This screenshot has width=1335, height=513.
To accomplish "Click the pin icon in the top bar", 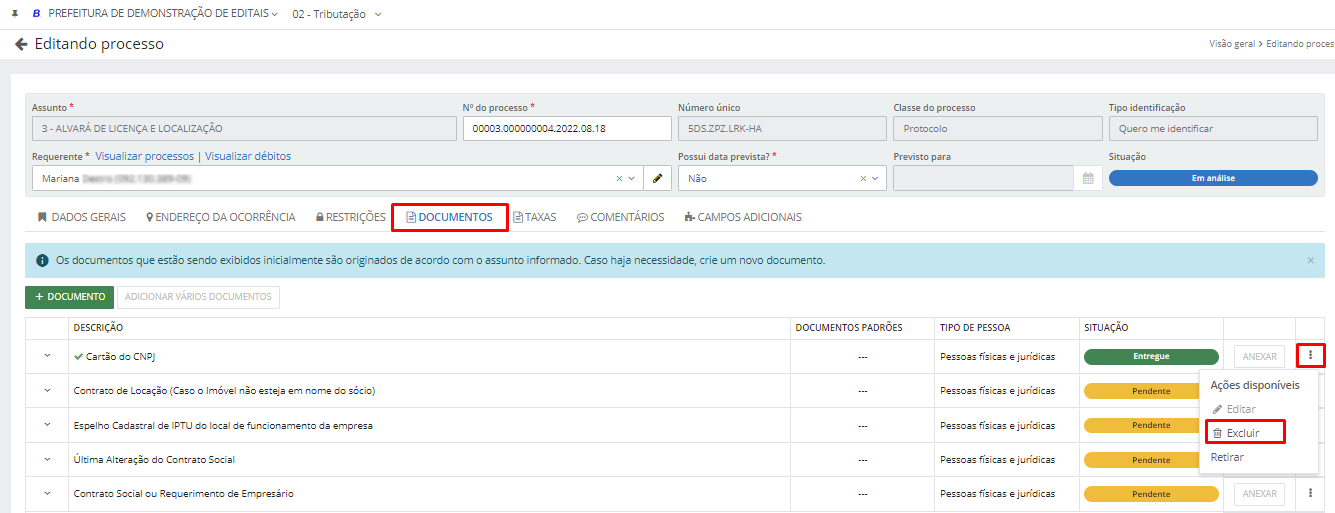I will click(14, 14).
